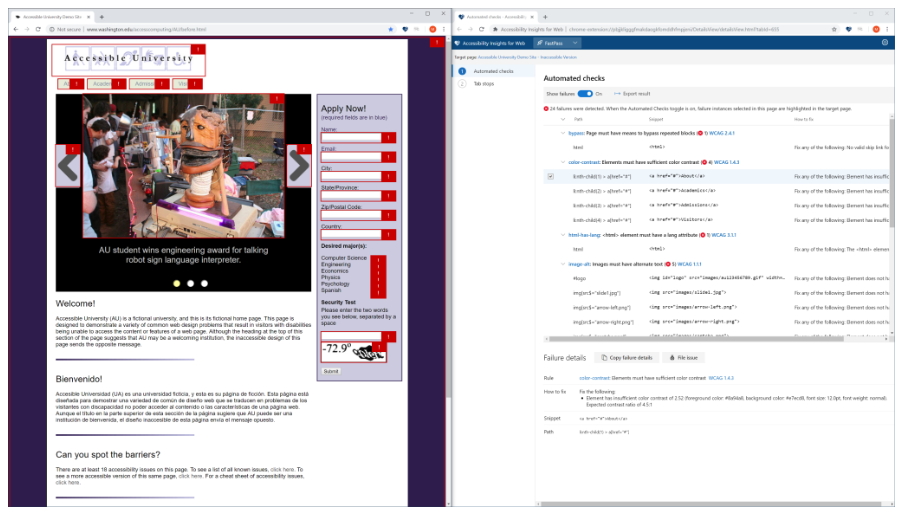Focus the Security Test answer field
The image size is (907, 516).
(351, 336)
